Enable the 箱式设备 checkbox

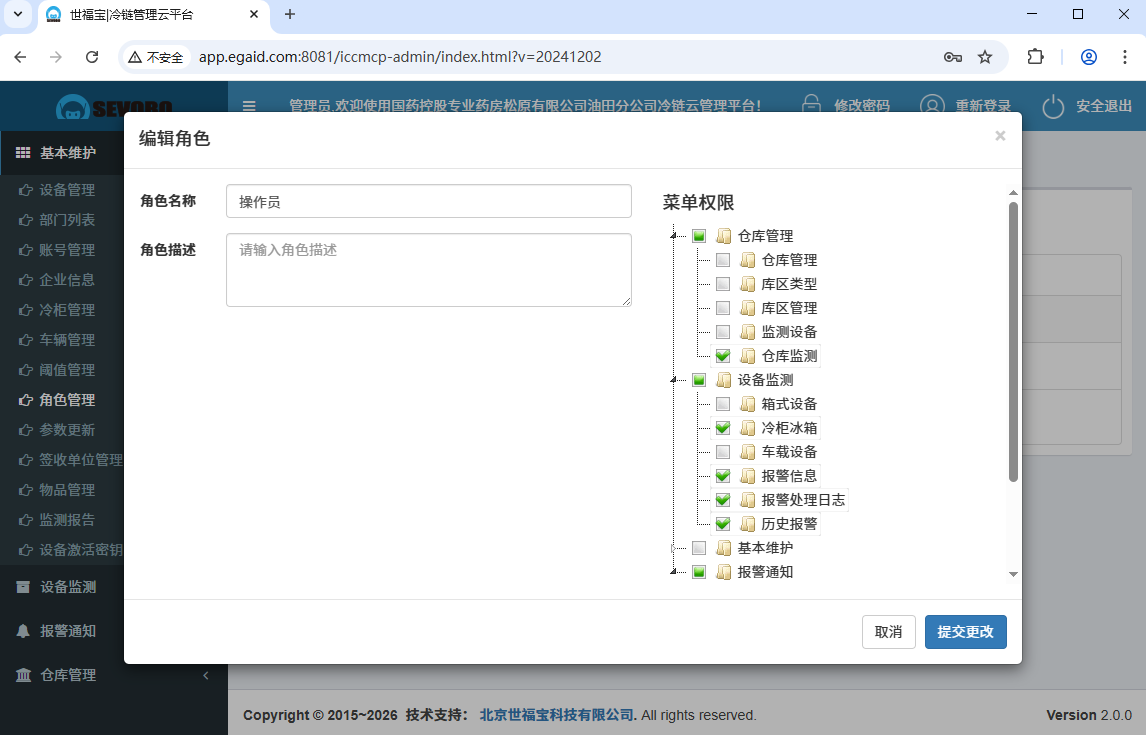723,404
